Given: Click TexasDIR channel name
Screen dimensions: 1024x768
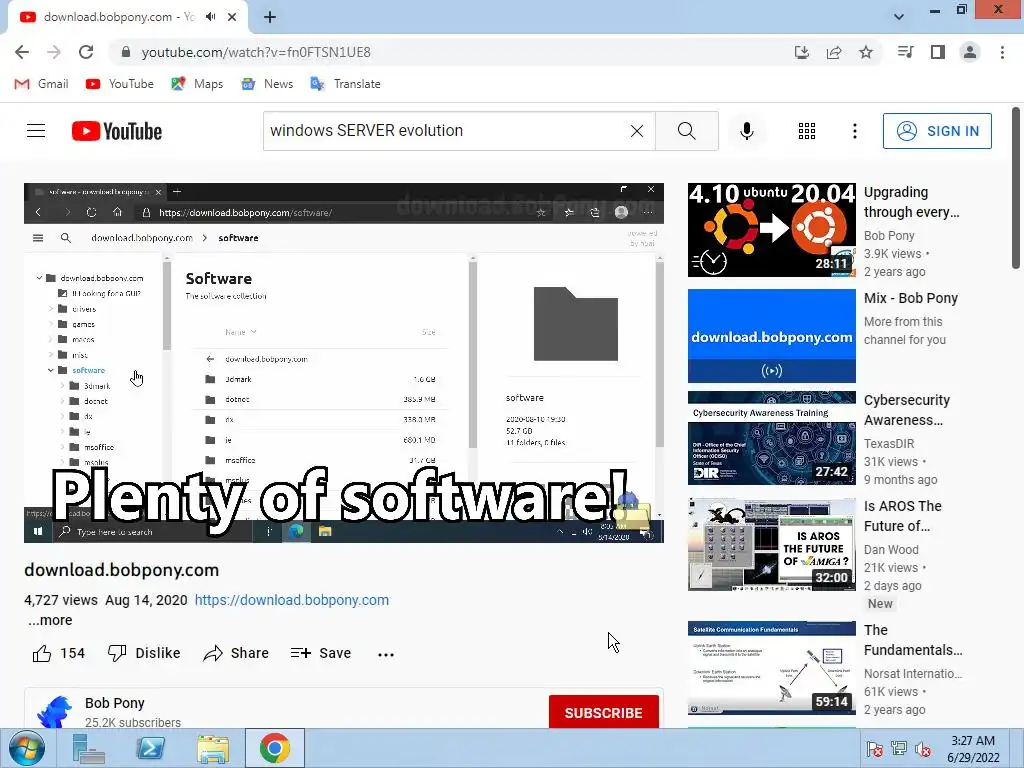Looking at the screenshot, I should [x=889, y=443].
